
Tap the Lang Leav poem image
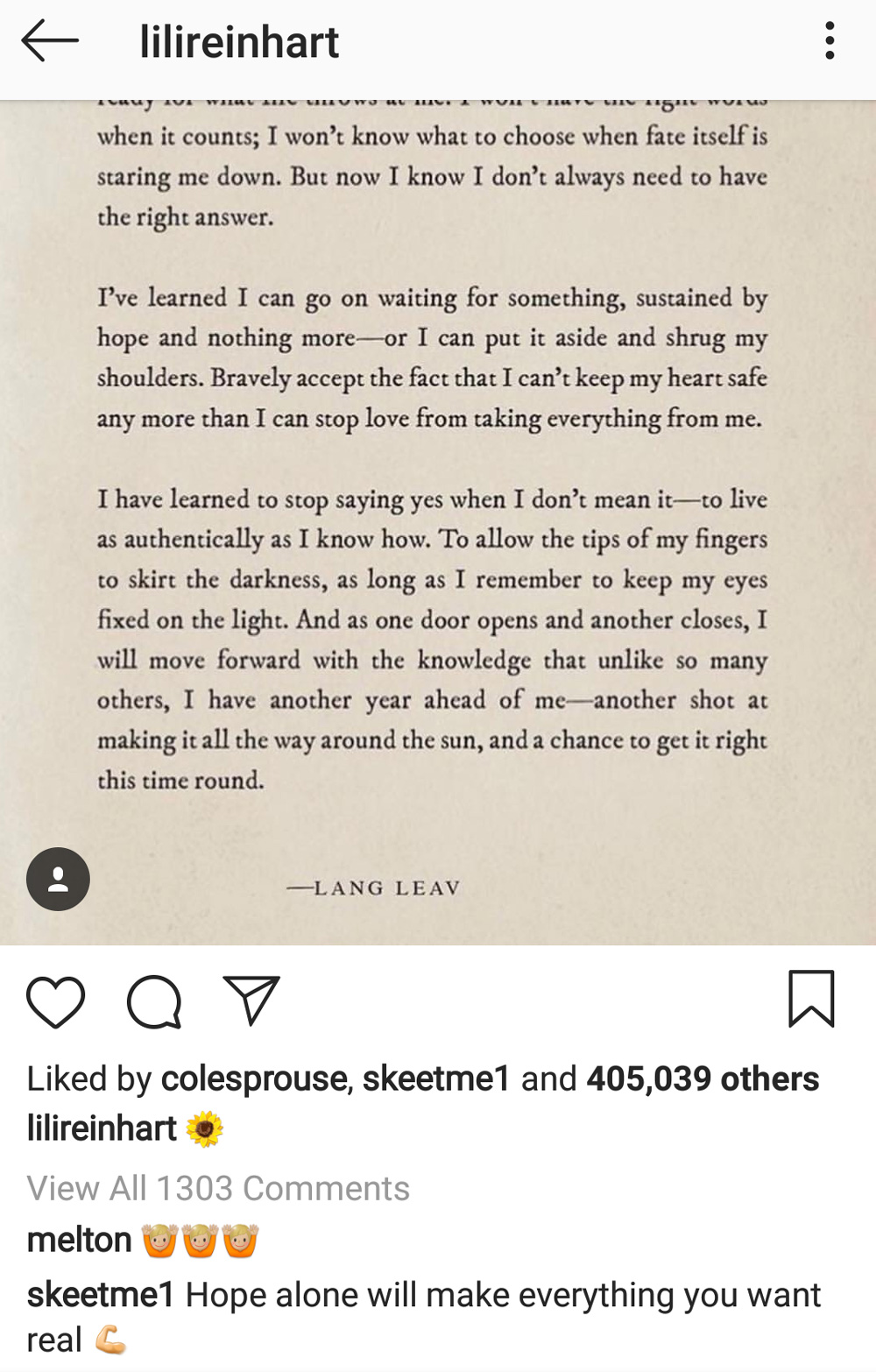(438, 522)
